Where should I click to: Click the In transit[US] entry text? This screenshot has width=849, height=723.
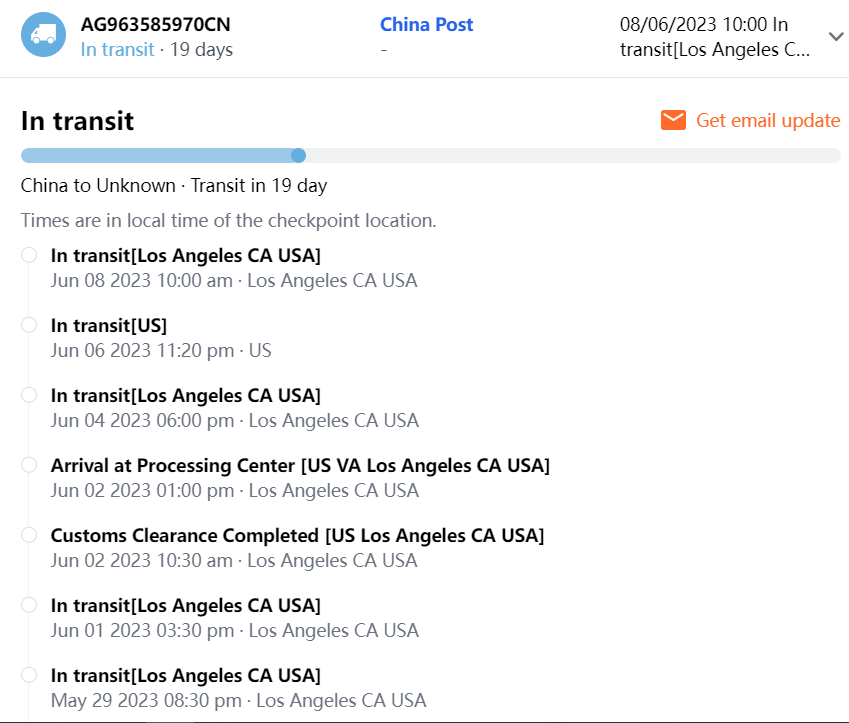[x=109, y=325]
